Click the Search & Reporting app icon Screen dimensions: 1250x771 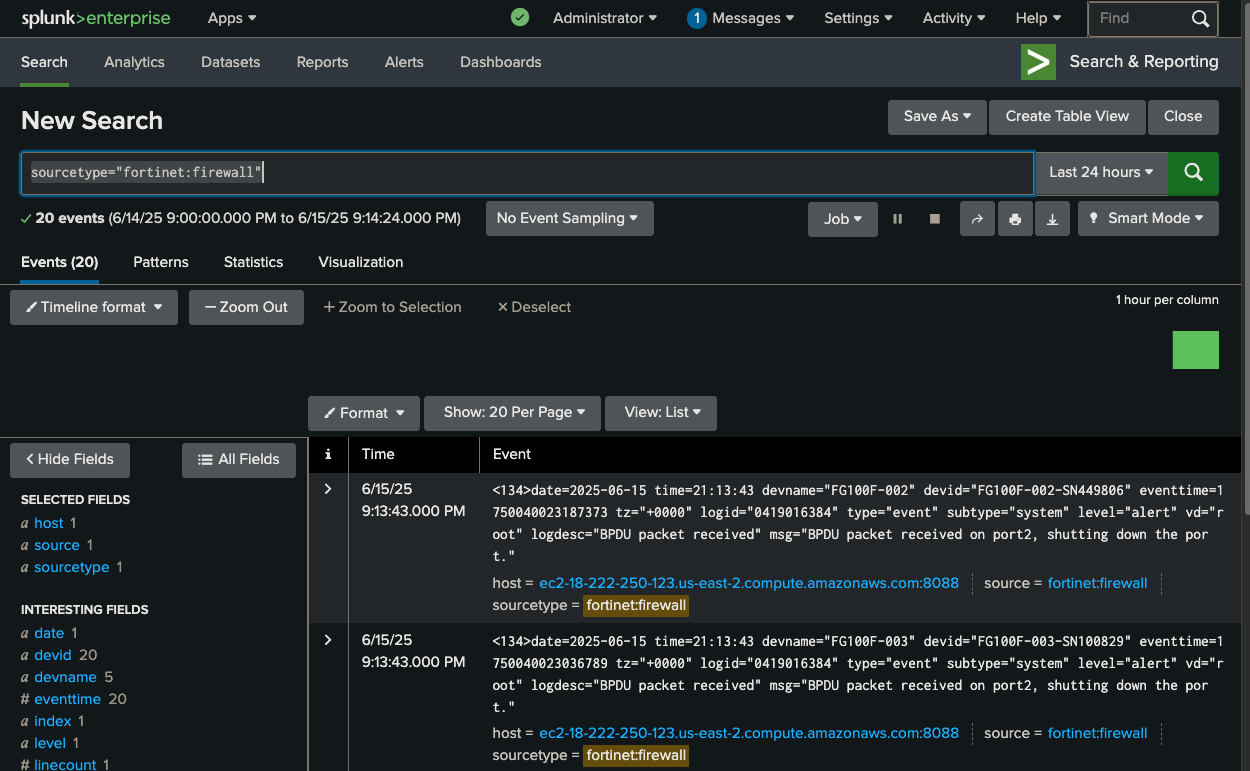pos(1038,62)
